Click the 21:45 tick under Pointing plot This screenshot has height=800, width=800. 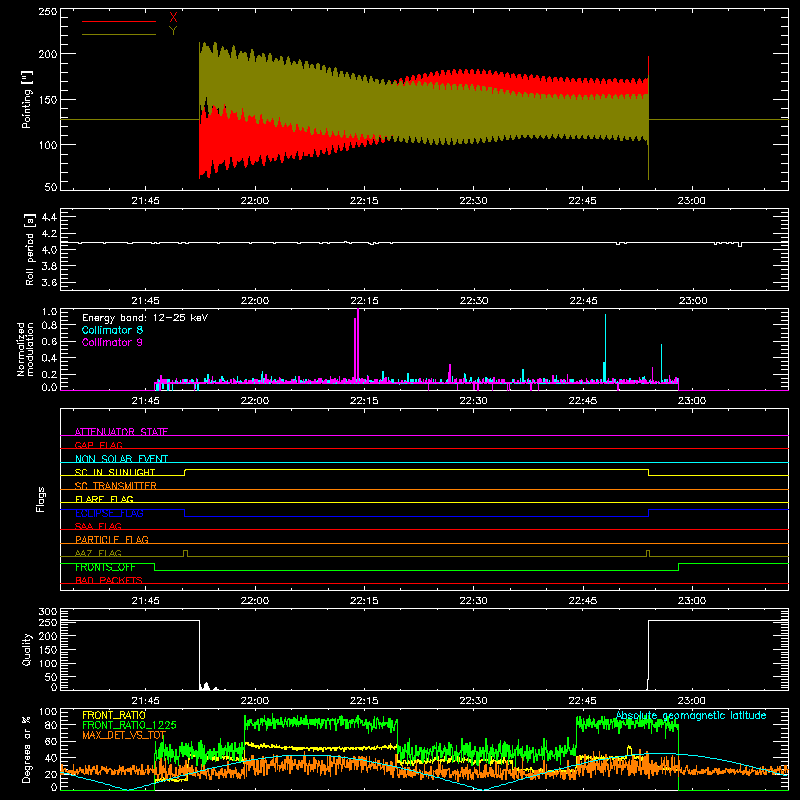pyautogui.click(x=145, y=201)
